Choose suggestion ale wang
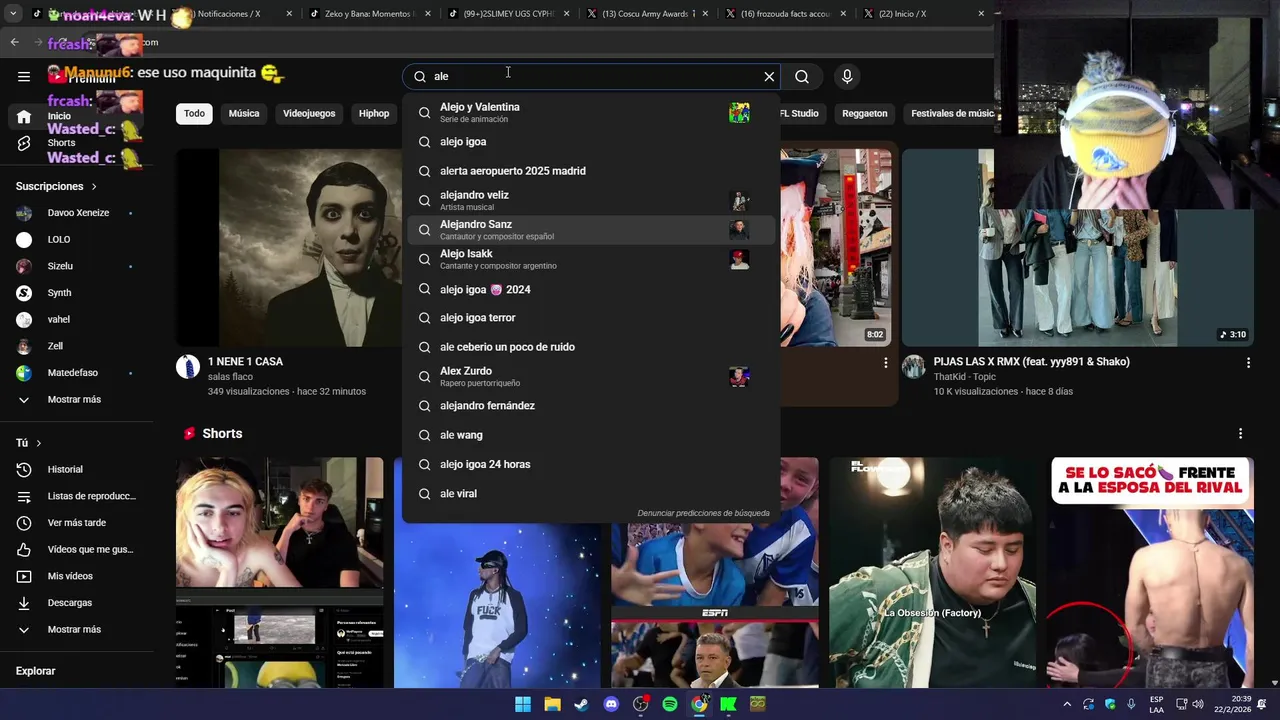The width and height of the screenshot is (1280, 720). click(591, 435)
